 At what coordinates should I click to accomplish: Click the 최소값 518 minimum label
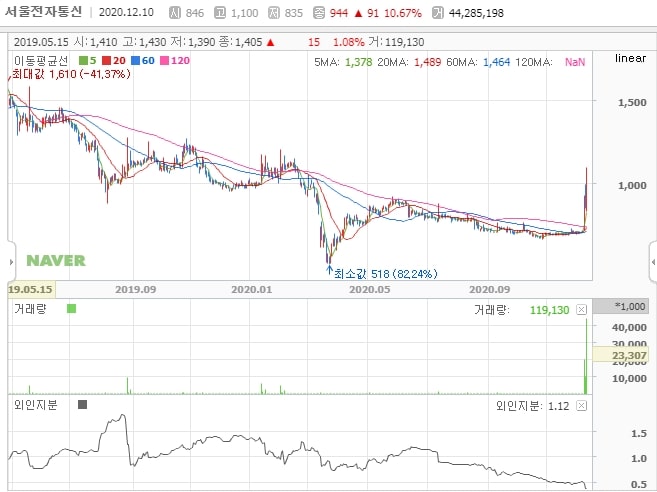385,274
